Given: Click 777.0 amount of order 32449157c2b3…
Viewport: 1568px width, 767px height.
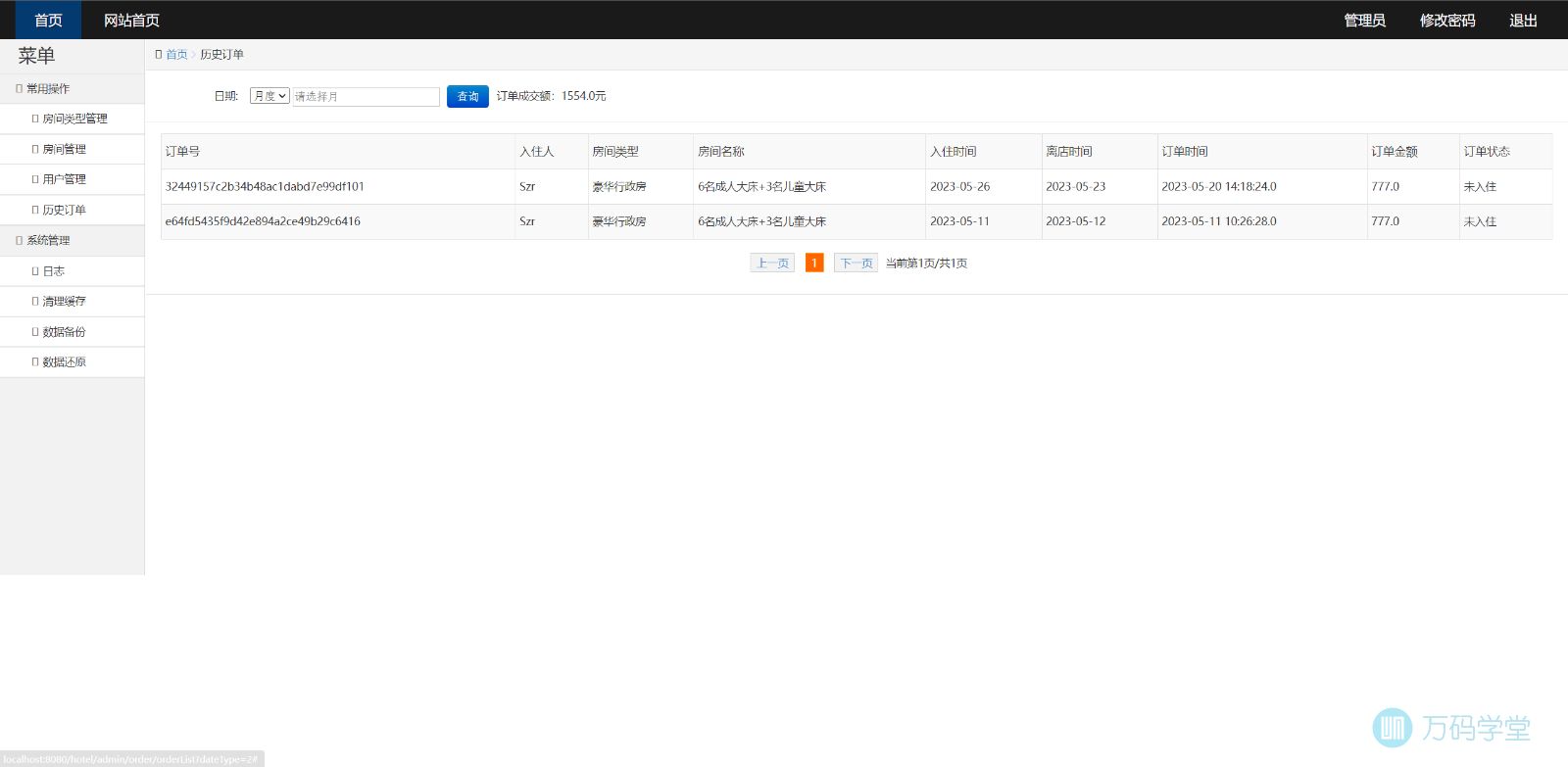Looking at the screenshot, I should click(1385, 186).
